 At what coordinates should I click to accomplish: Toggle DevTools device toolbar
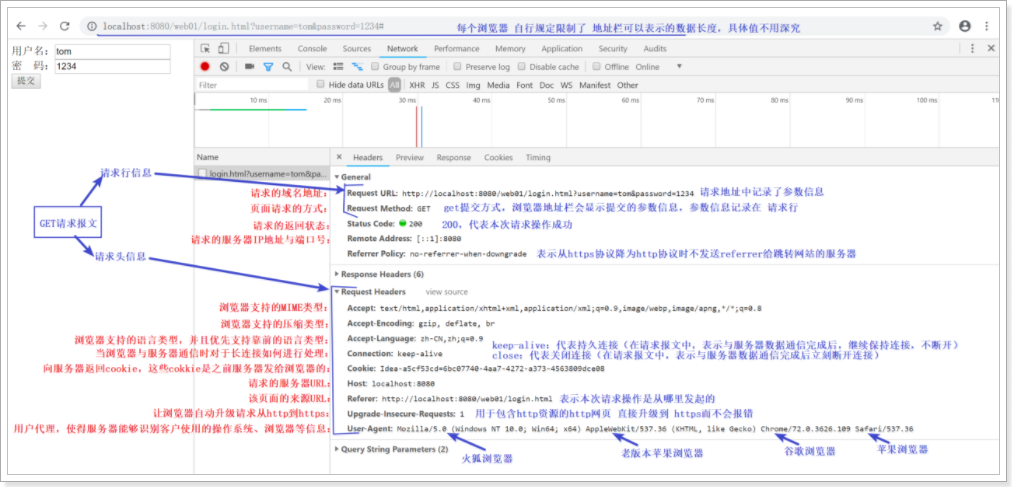(x=223, y=48)
